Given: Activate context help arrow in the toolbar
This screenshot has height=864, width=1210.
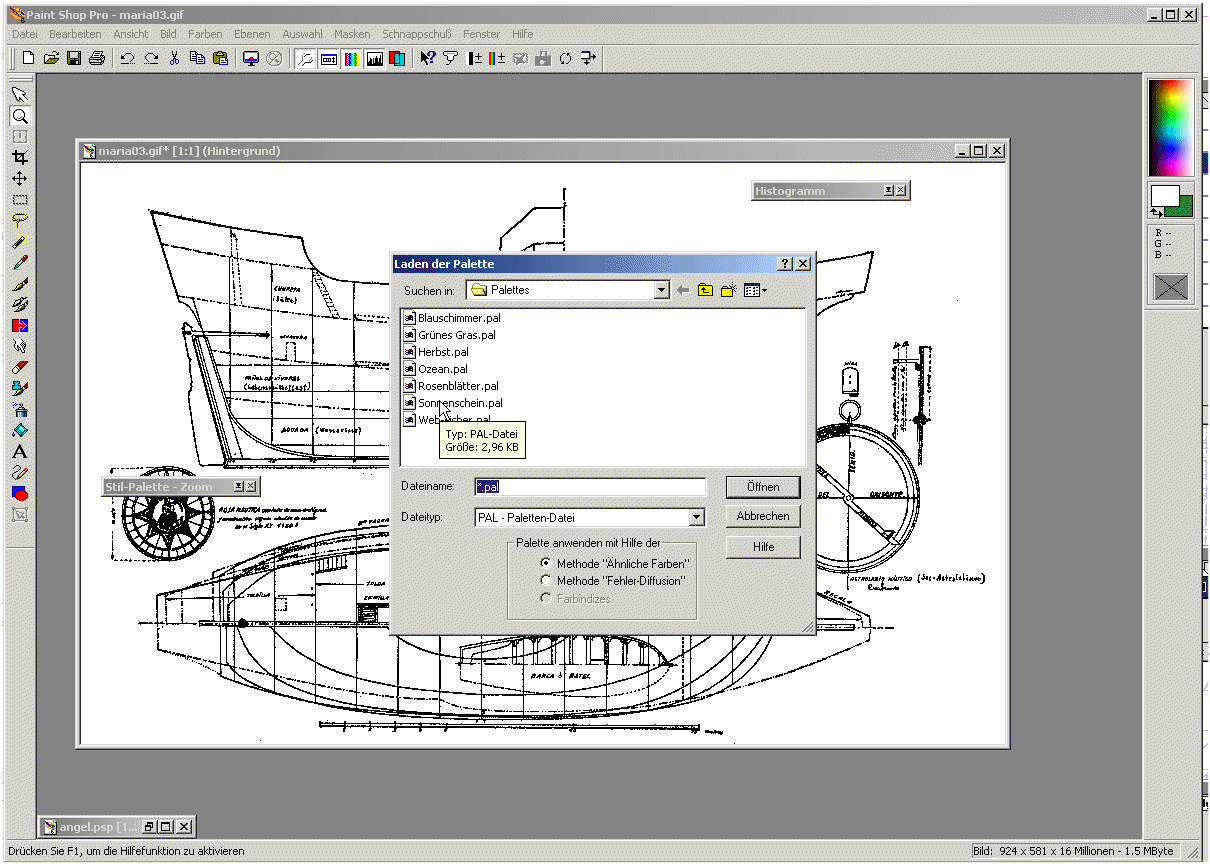Looking at the screenshot, I should coord(428,58).
